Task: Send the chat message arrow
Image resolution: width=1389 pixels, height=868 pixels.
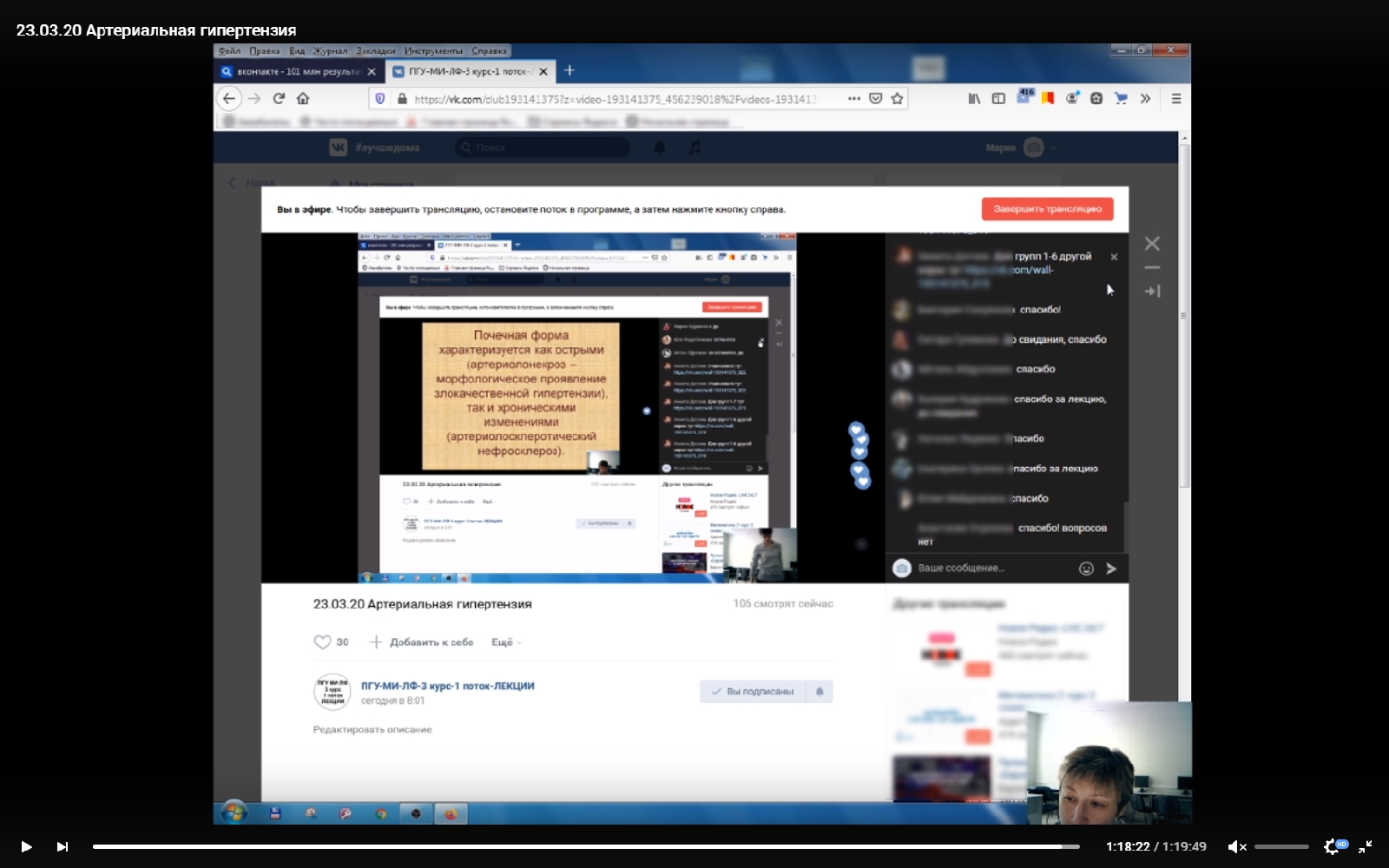Action: 1111,569
